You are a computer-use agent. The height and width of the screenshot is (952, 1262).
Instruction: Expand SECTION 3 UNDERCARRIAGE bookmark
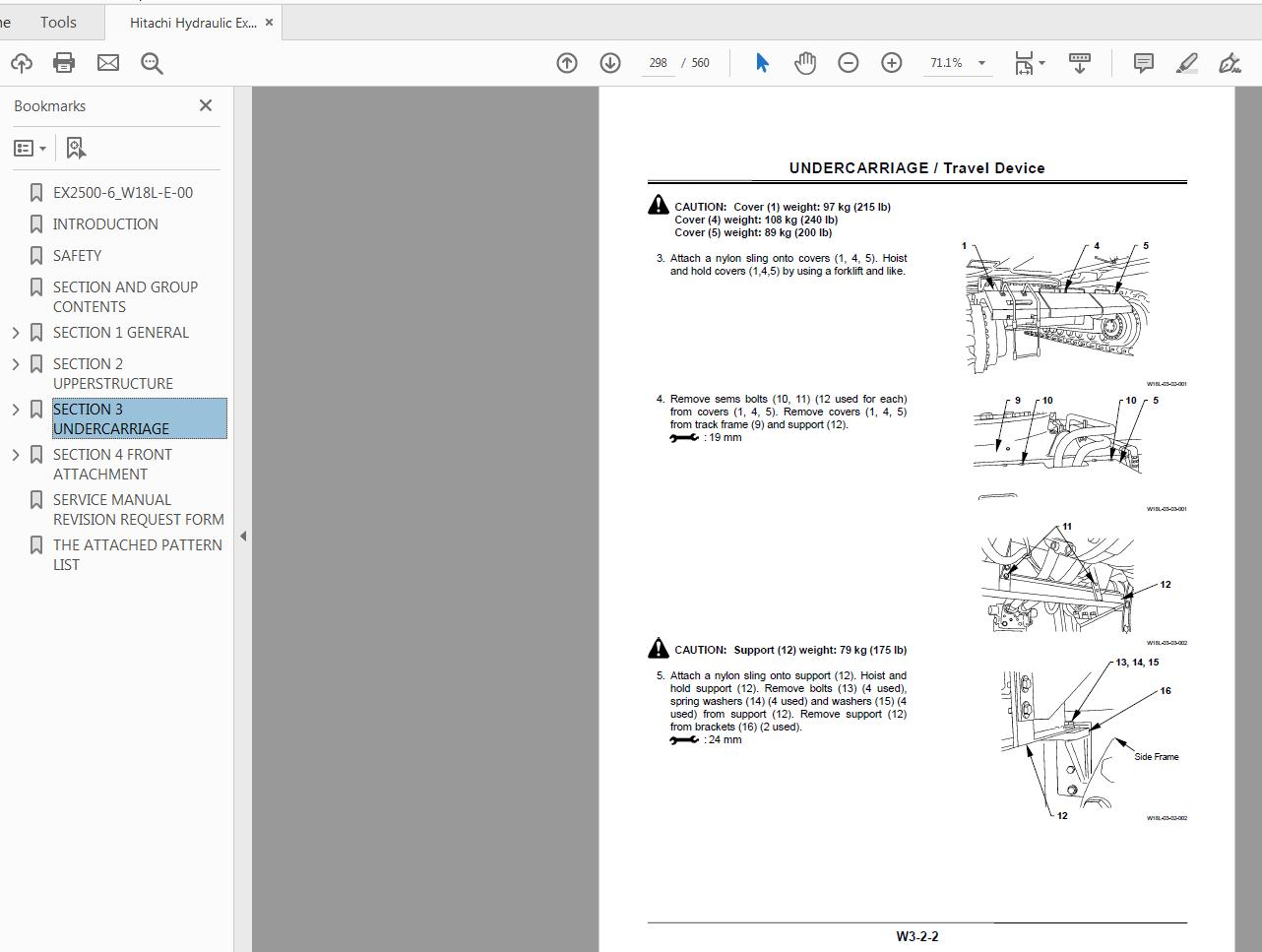(16, 410)
